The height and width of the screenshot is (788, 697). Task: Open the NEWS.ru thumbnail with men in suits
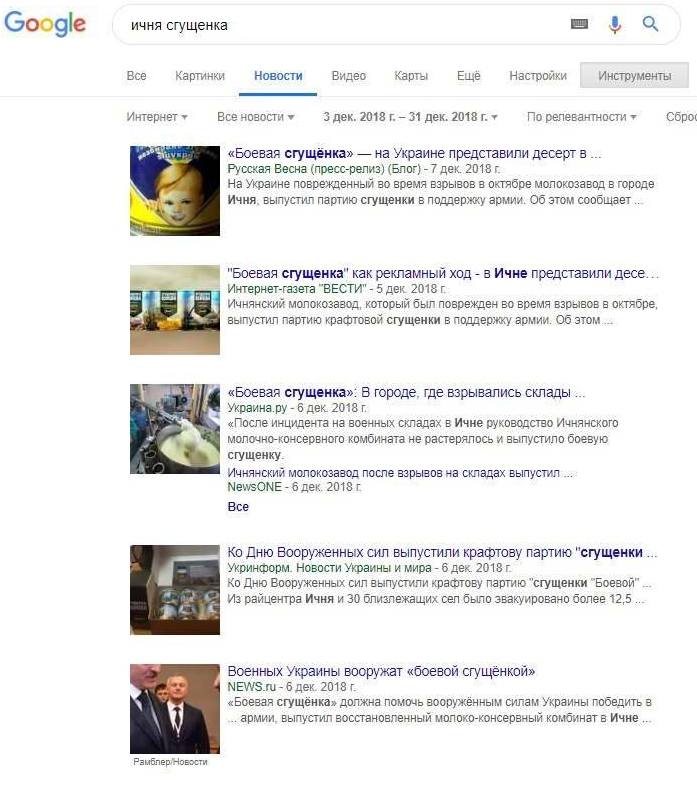click(175, 709)
